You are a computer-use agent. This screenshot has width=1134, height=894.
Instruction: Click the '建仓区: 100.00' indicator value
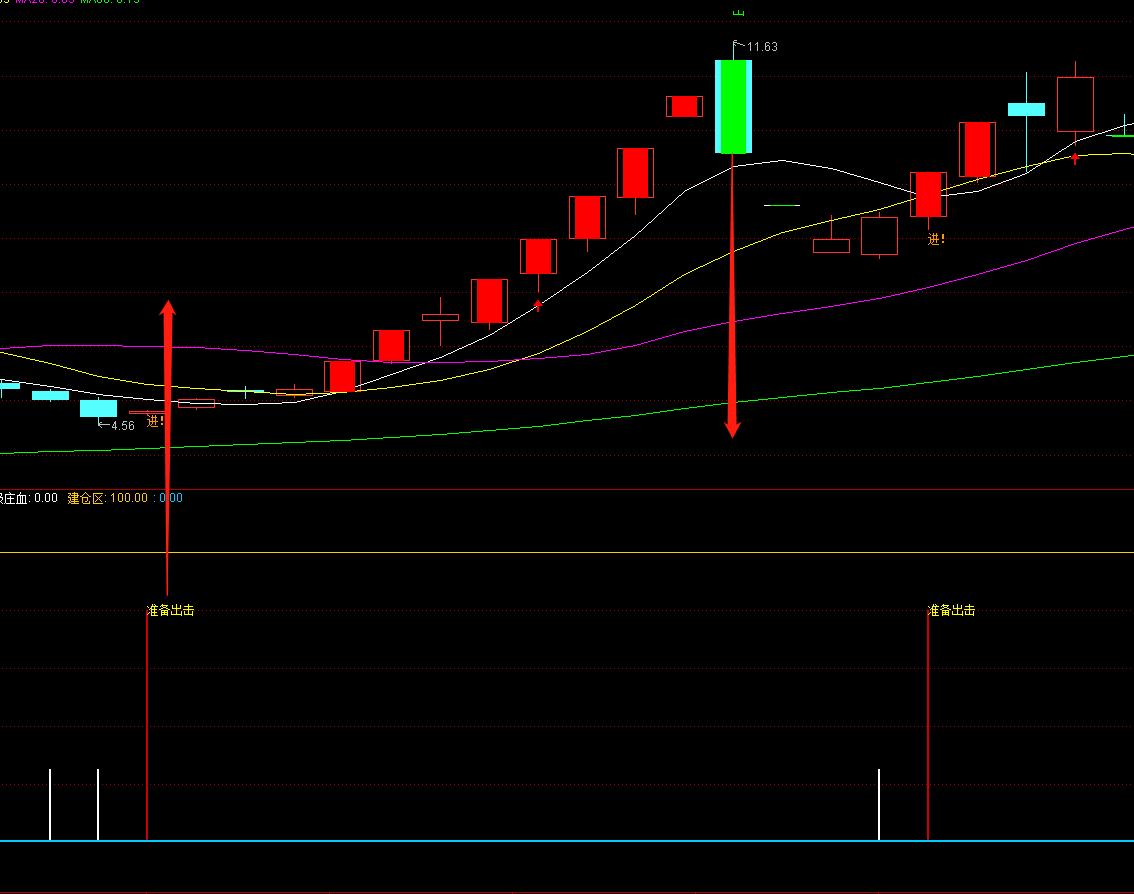(x=108, y=498)
